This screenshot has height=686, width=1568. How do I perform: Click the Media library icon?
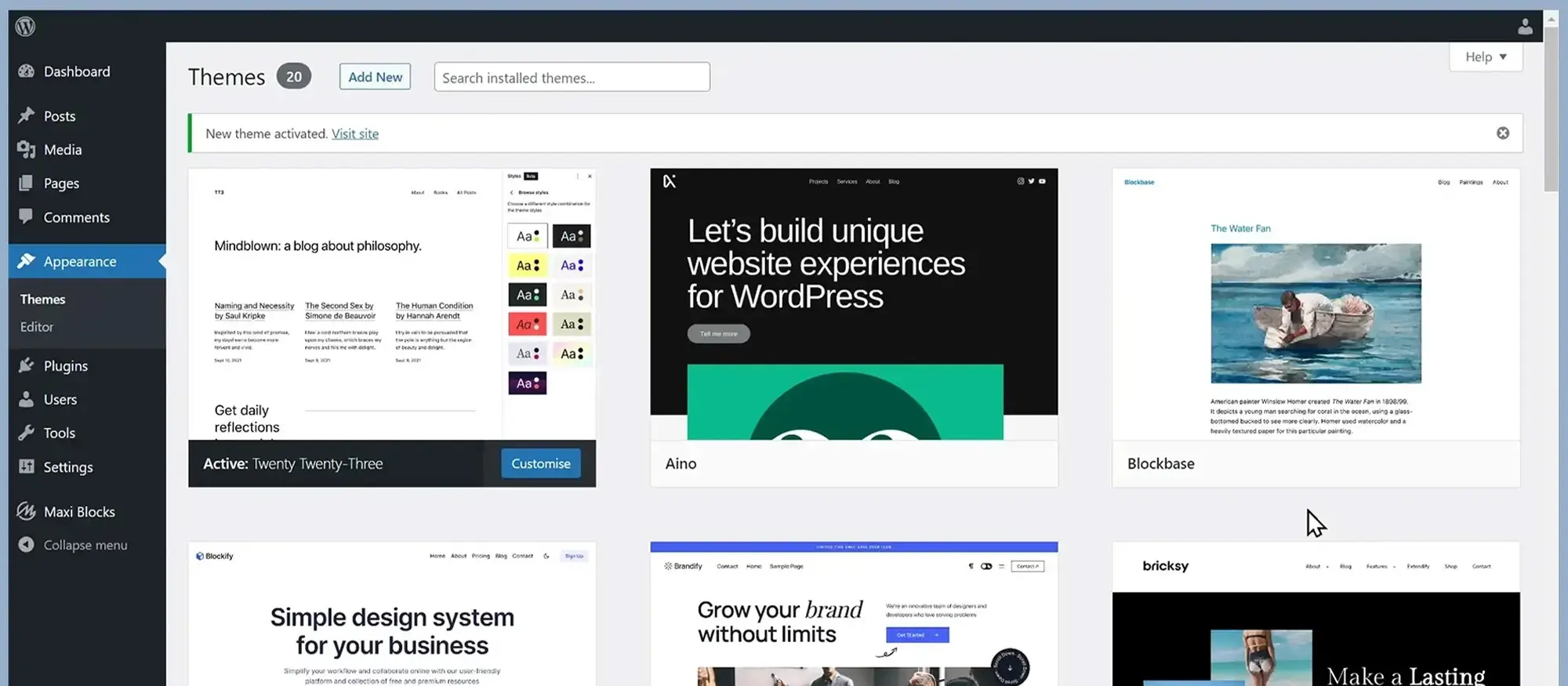(26, 149)
